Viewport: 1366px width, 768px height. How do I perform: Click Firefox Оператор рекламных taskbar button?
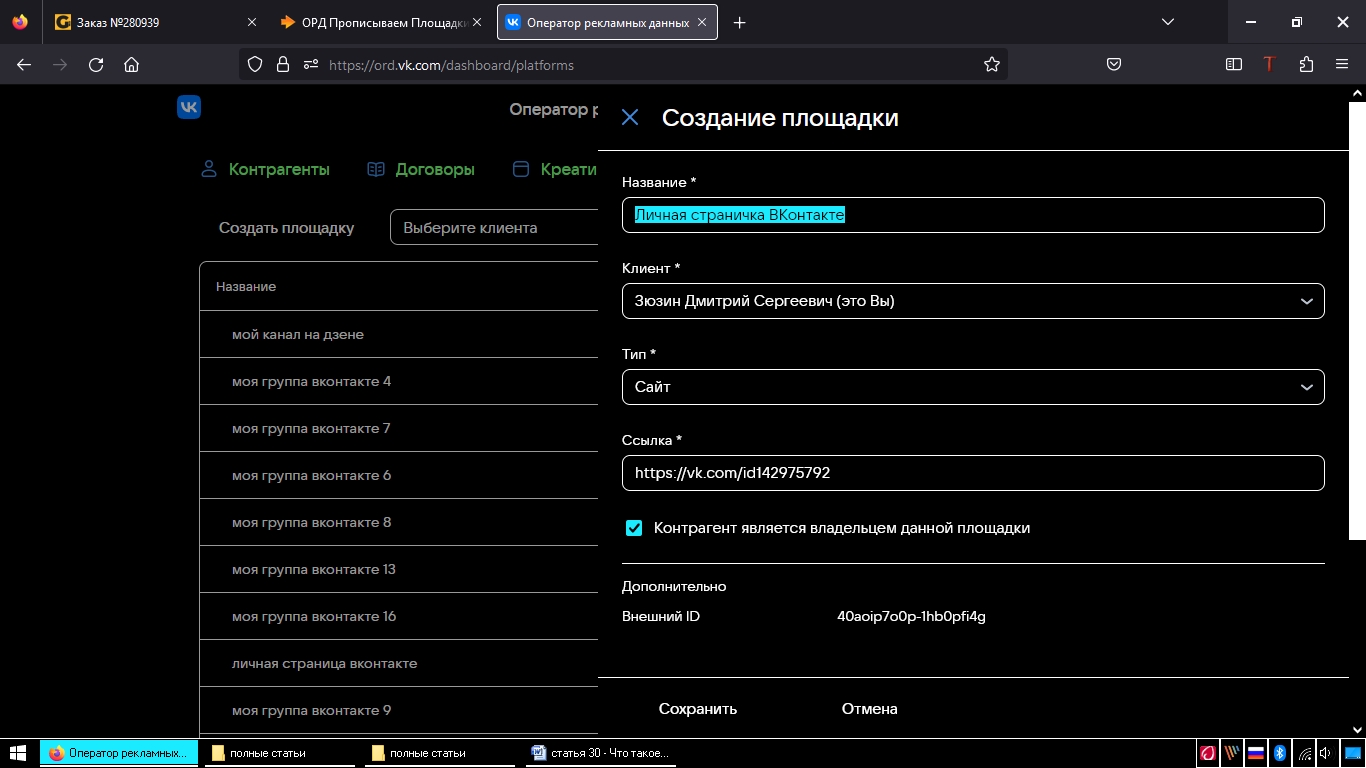(119, 753)
